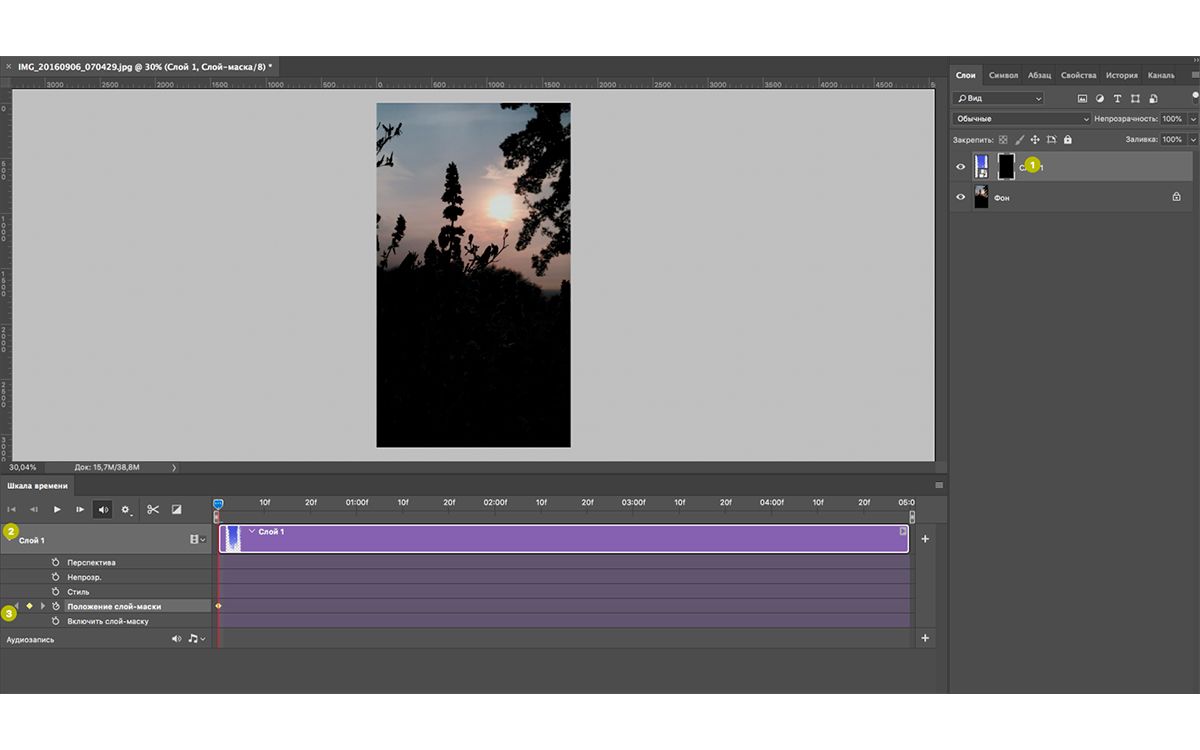Go to first frame in timeline
The width and height of the screenshot is (1200, 750).
pos(12,510)
